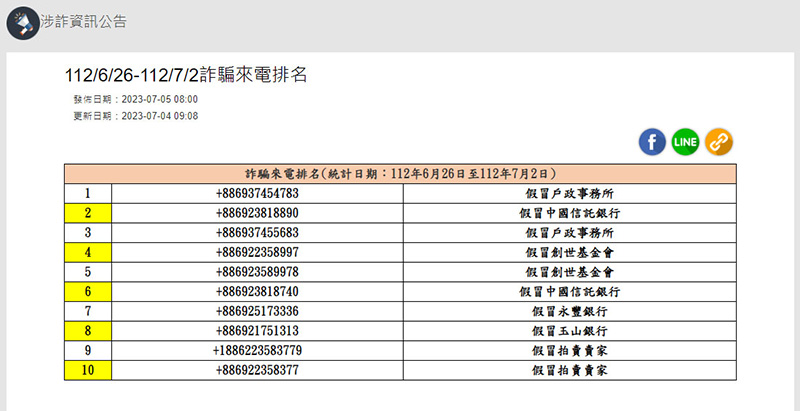
Task: Select phone number +886923589978
Action: point(257,272)
